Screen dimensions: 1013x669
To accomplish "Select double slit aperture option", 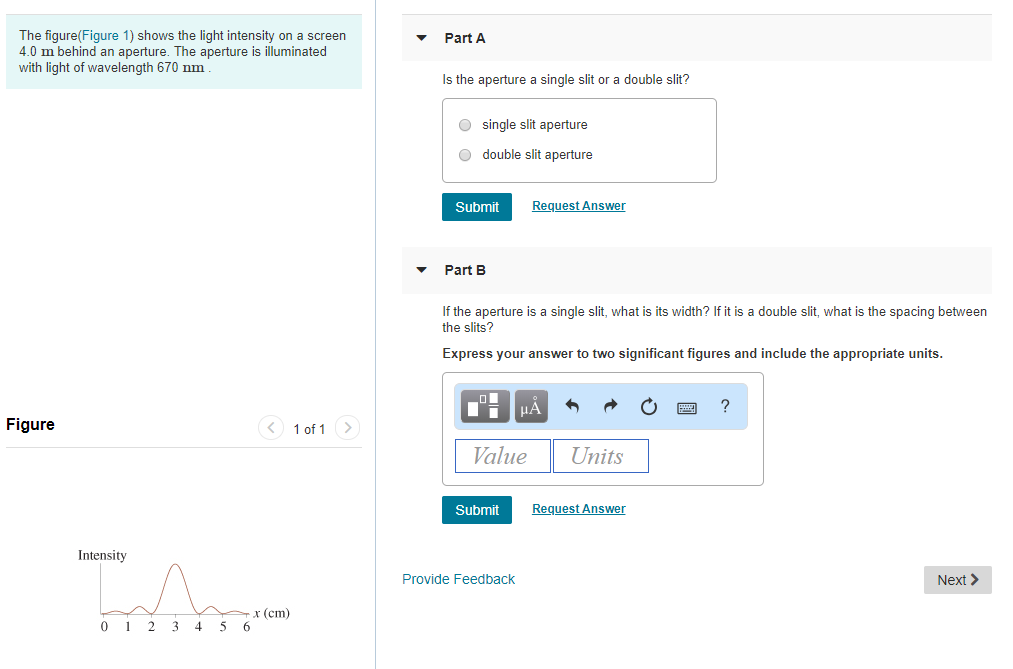I will pos(464,154).
